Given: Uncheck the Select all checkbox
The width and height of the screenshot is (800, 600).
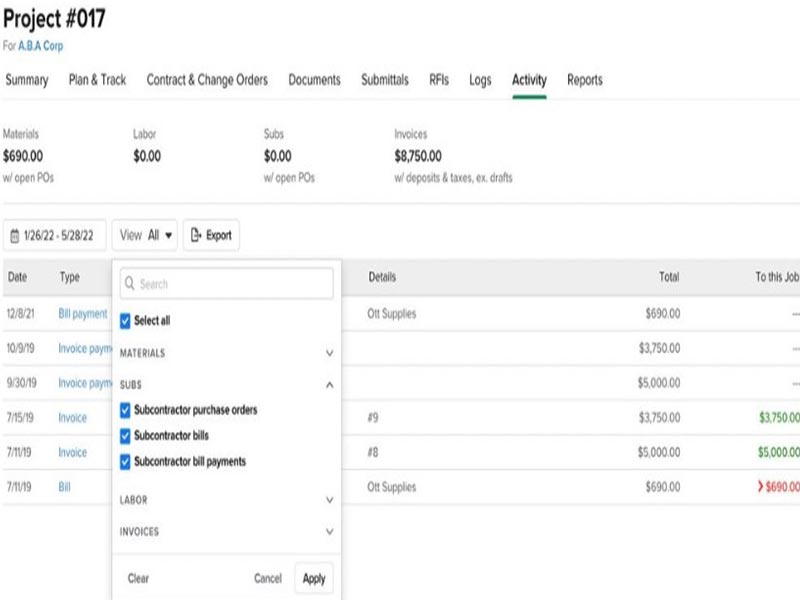Looking at the screenshot, I should point(125,321).
